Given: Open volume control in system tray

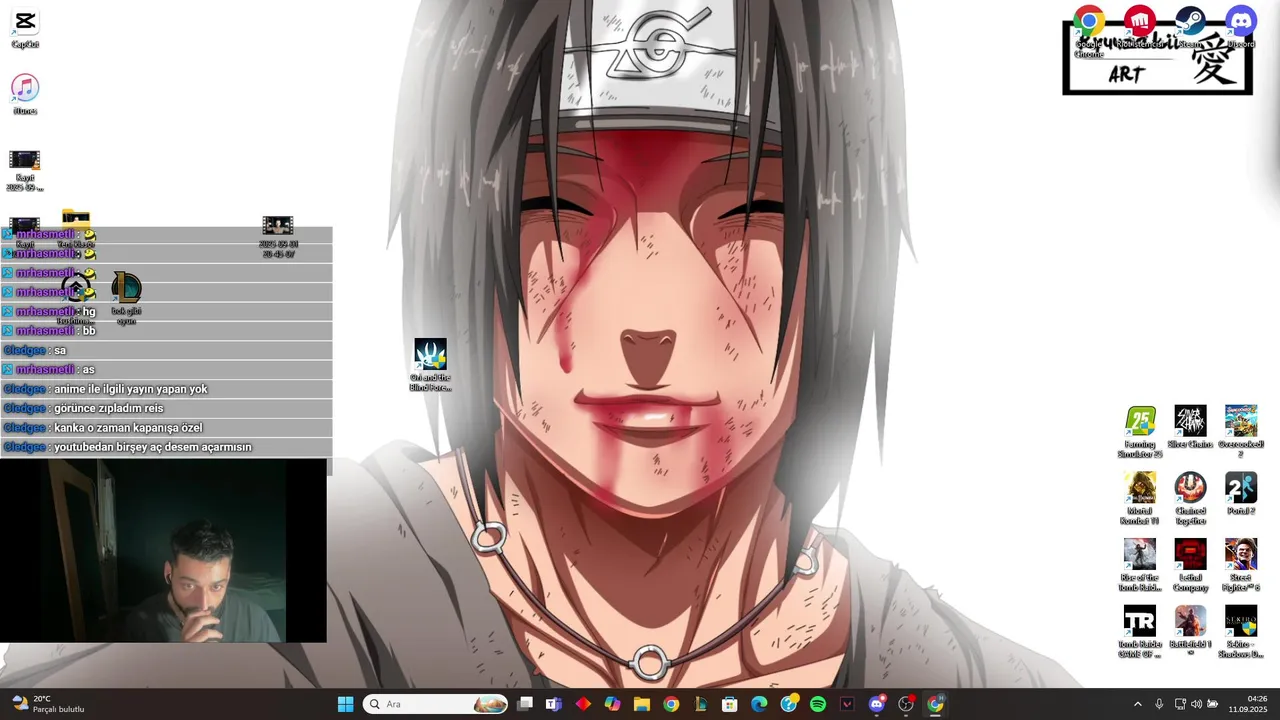Looking at the screenshot, I should [1196, 704].
